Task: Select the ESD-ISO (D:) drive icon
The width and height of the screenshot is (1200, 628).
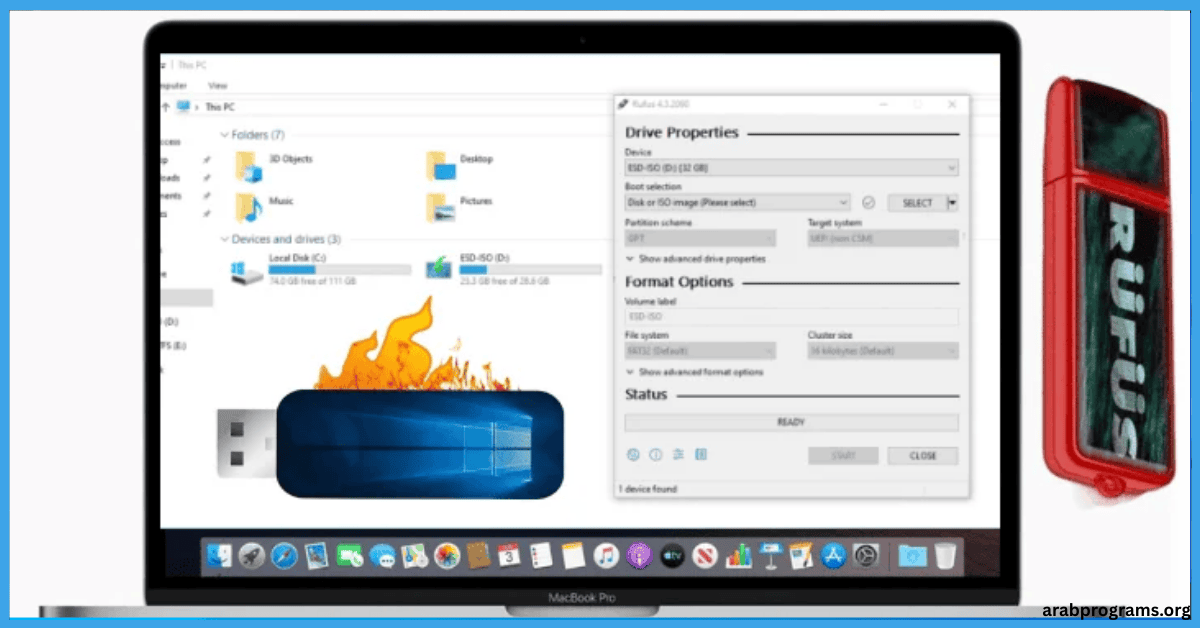Action: click(x=437, y=269)
